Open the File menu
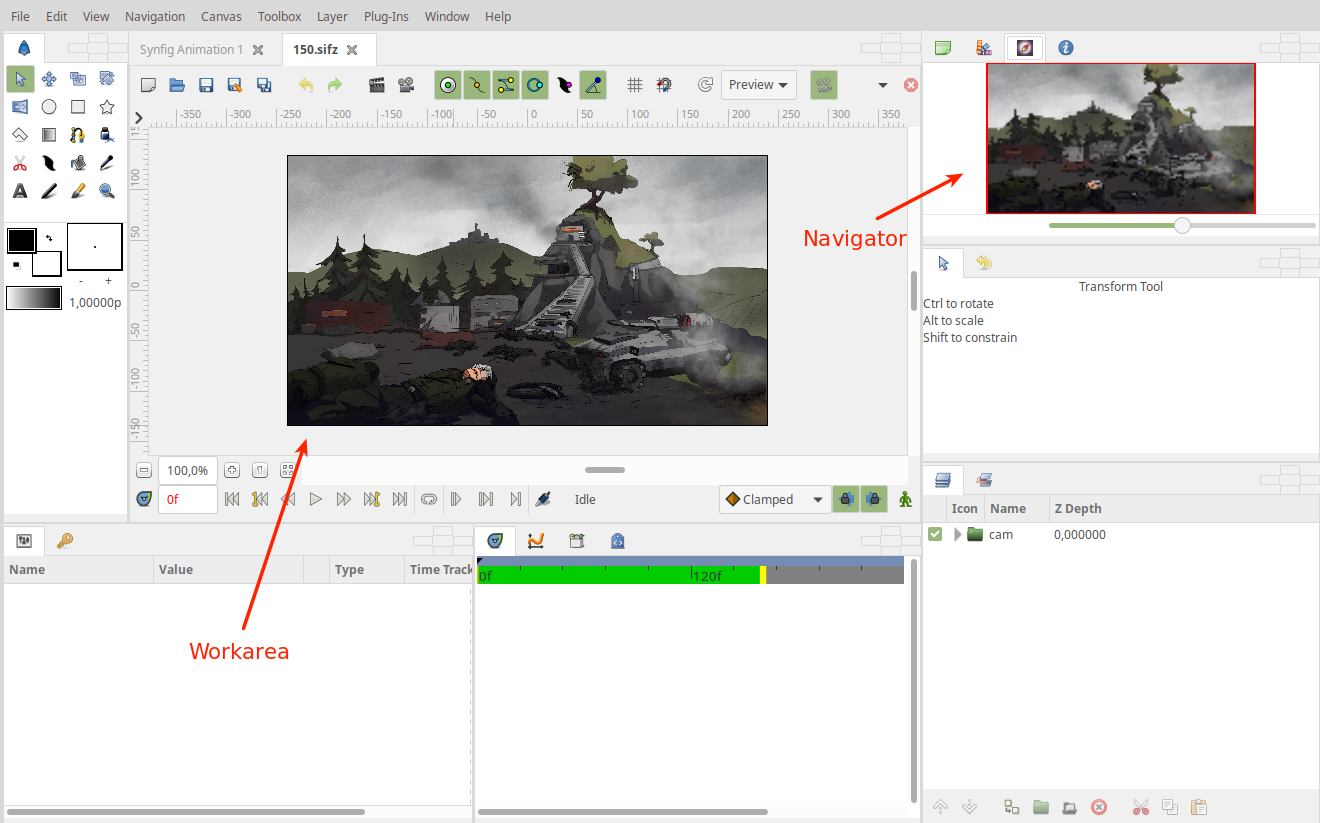 tap(20, 16)
